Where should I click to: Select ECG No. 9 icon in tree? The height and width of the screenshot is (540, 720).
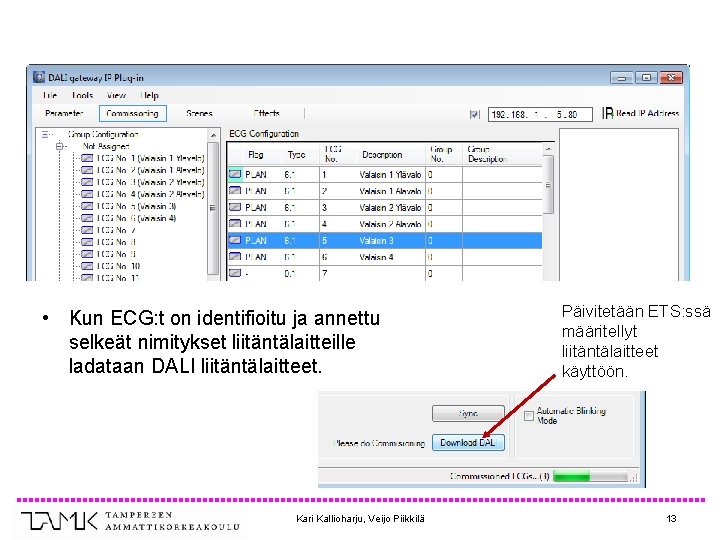pyautogui.click(x=87, y=253)
